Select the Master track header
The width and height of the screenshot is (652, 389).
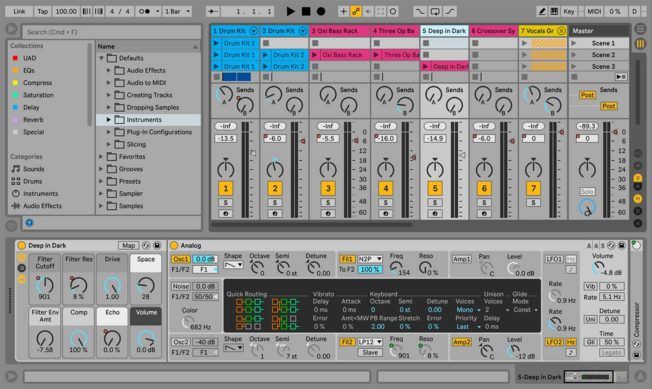point(598,31)
